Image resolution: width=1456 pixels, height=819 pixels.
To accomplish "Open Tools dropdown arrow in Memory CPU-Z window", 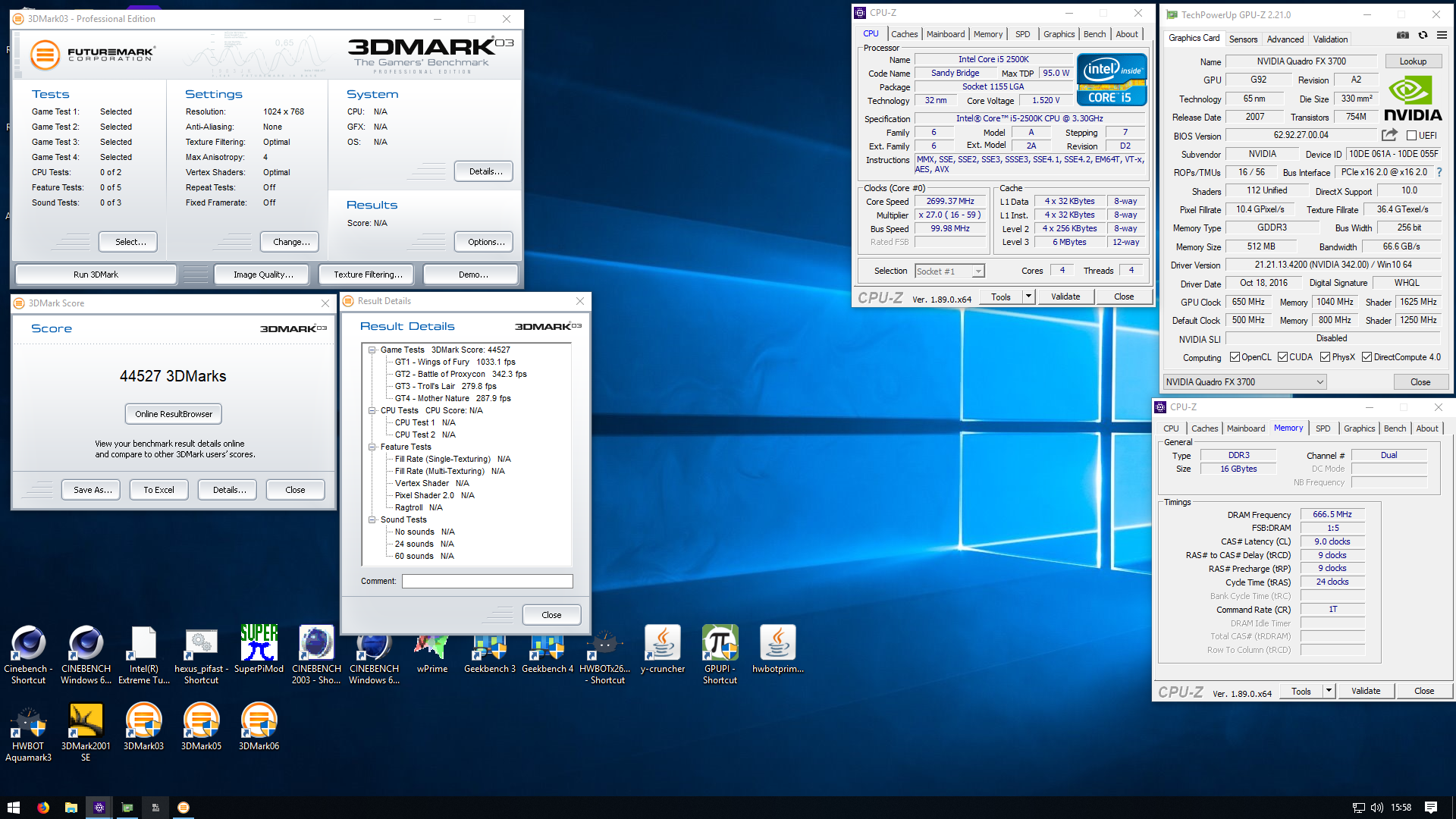I will click(x=1329, y=691).
